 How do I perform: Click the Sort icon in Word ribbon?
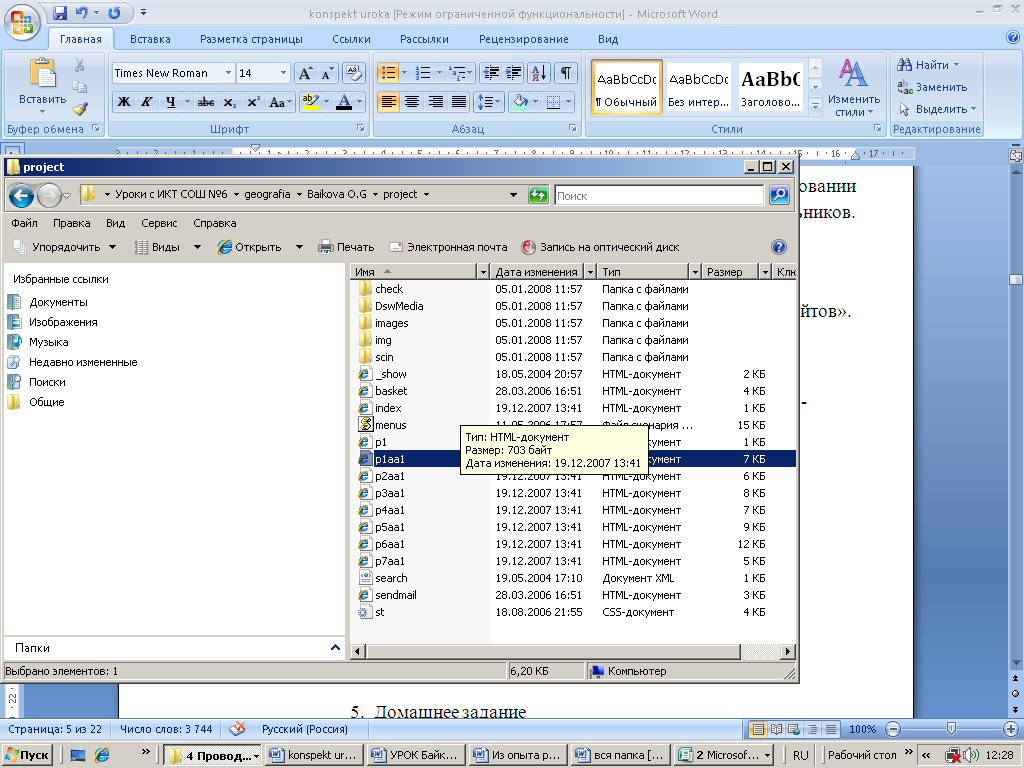(539, 73)
